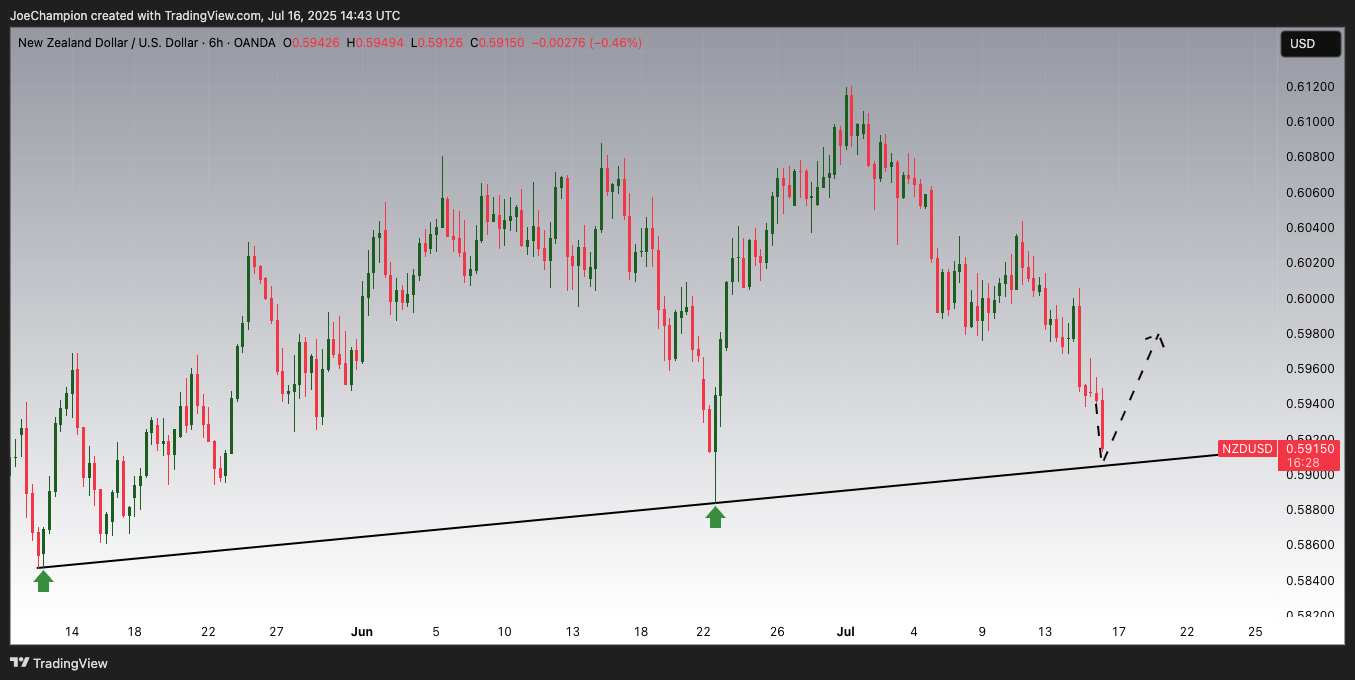
Task: Click the TradingView logo at bottom left
Action: pos(59,663)
